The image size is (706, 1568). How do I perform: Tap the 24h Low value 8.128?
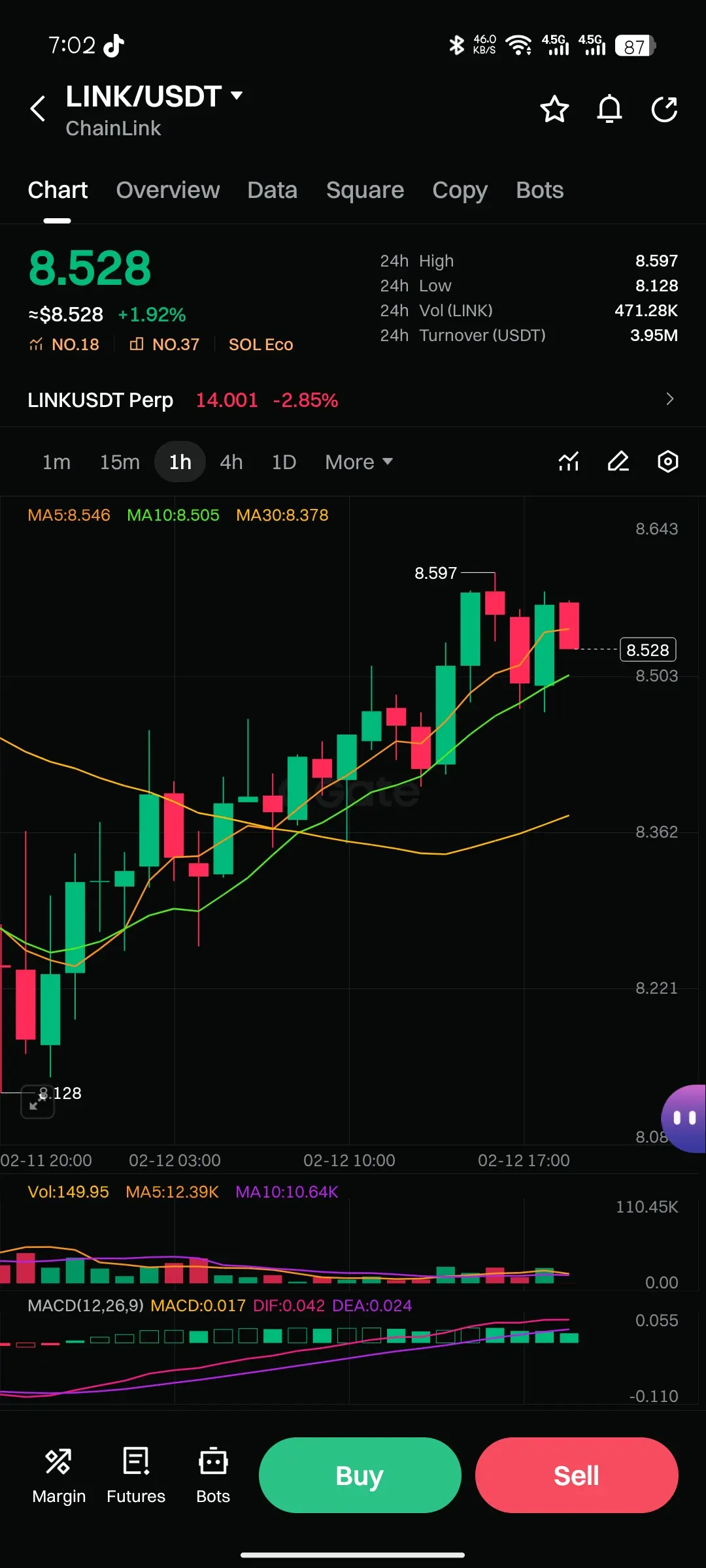pos(656,286)
